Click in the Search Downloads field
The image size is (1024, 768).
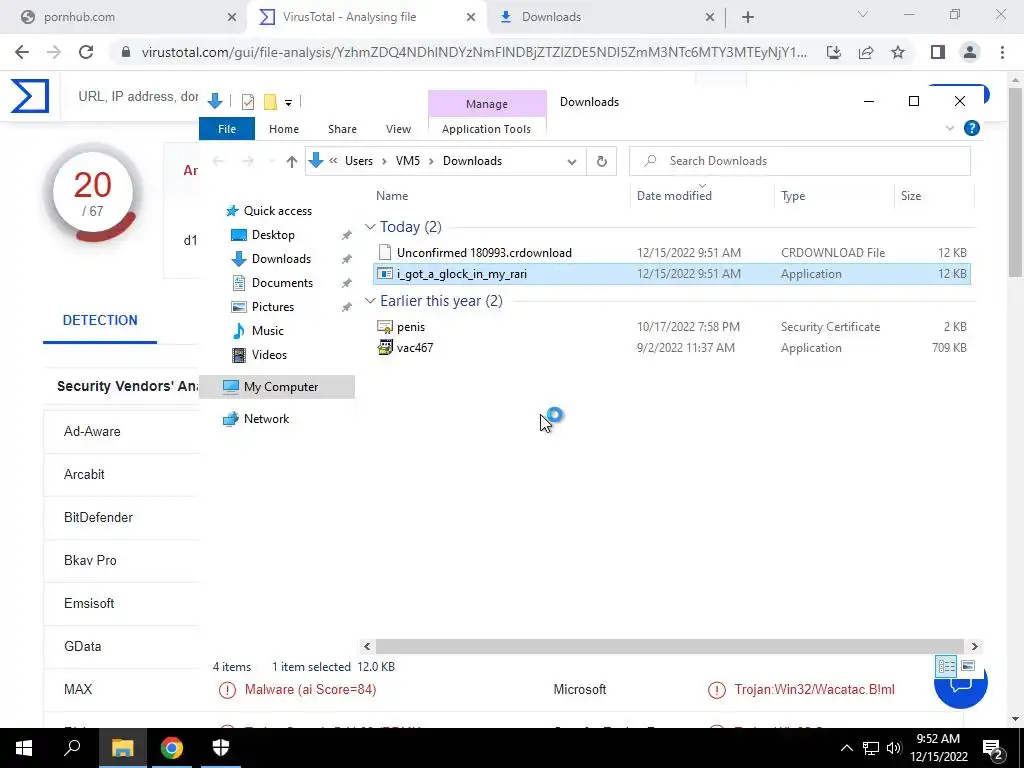tap(800, 161)
